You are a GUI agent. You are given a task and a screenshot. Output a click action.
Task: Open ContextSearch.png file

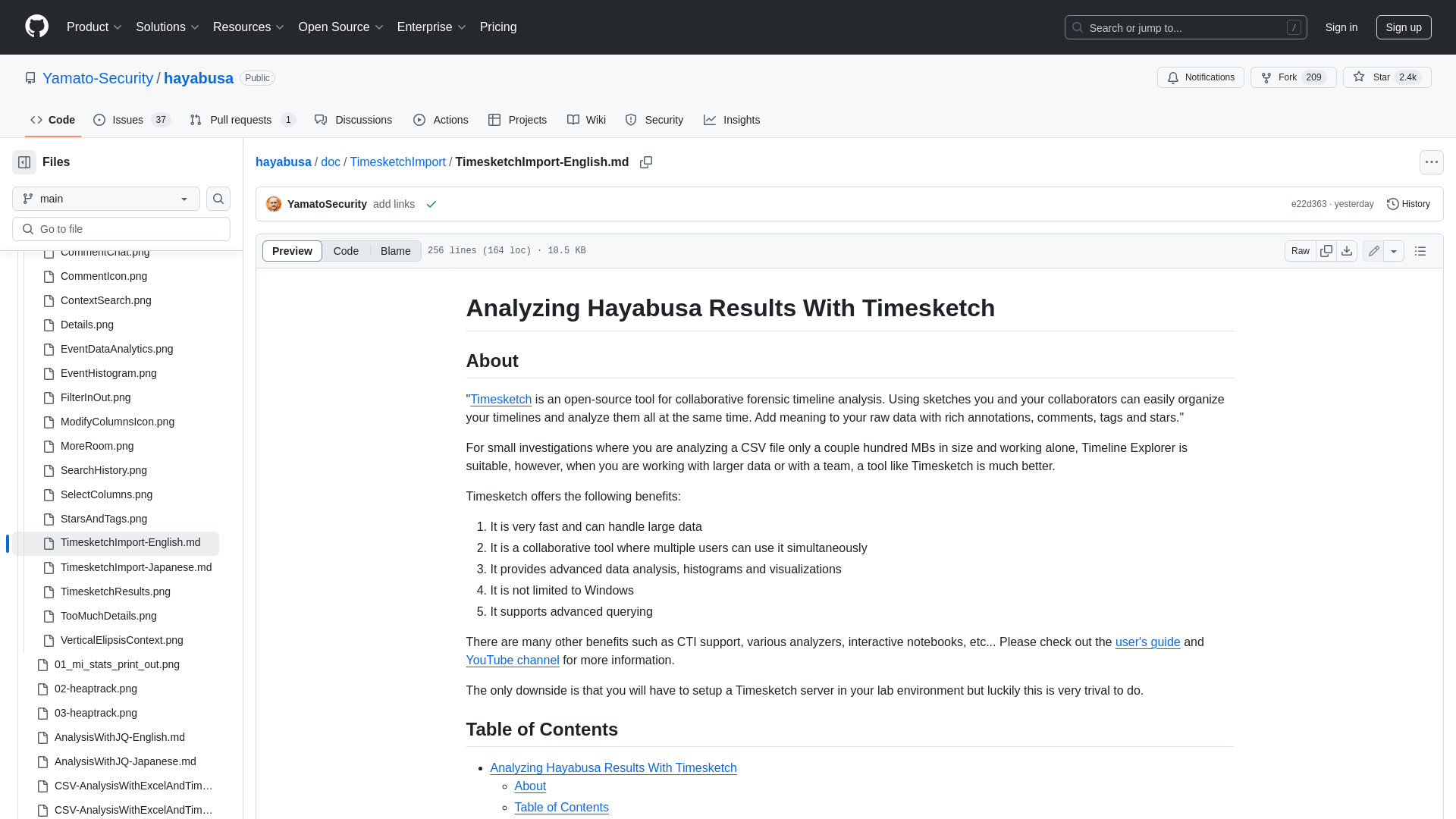(106, 300)
